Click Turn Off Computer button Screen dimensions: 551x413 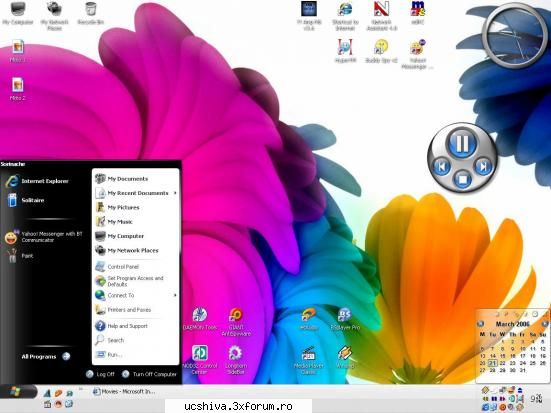coord(149,374)
